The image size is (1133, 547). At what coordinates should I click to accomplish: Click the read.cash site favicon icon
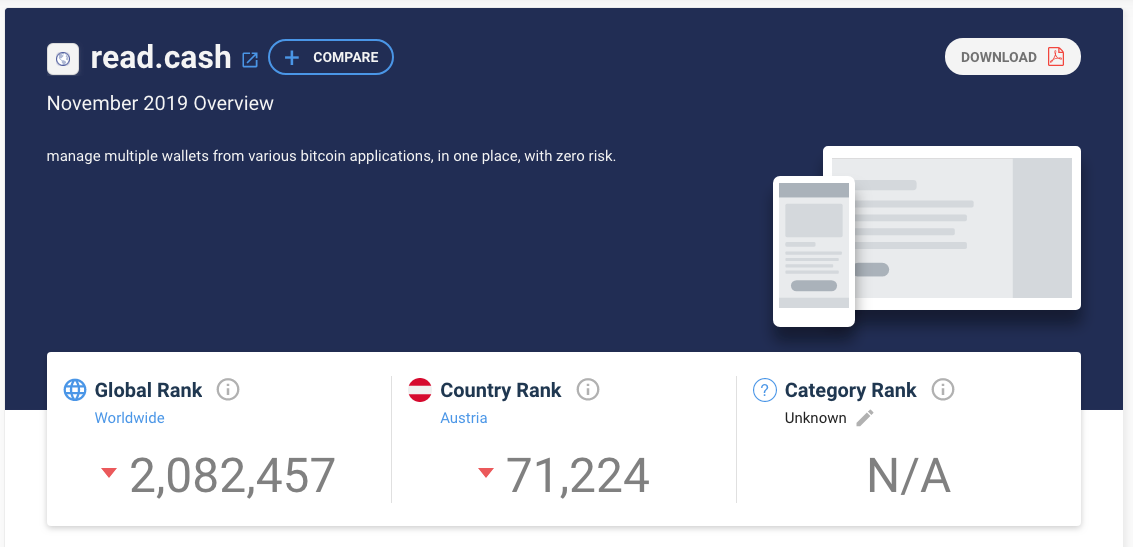[x=63, y=59]
